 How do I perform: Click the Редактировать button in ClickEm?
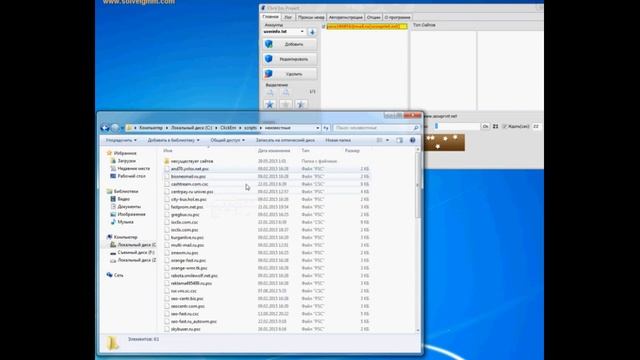[289, 59]
